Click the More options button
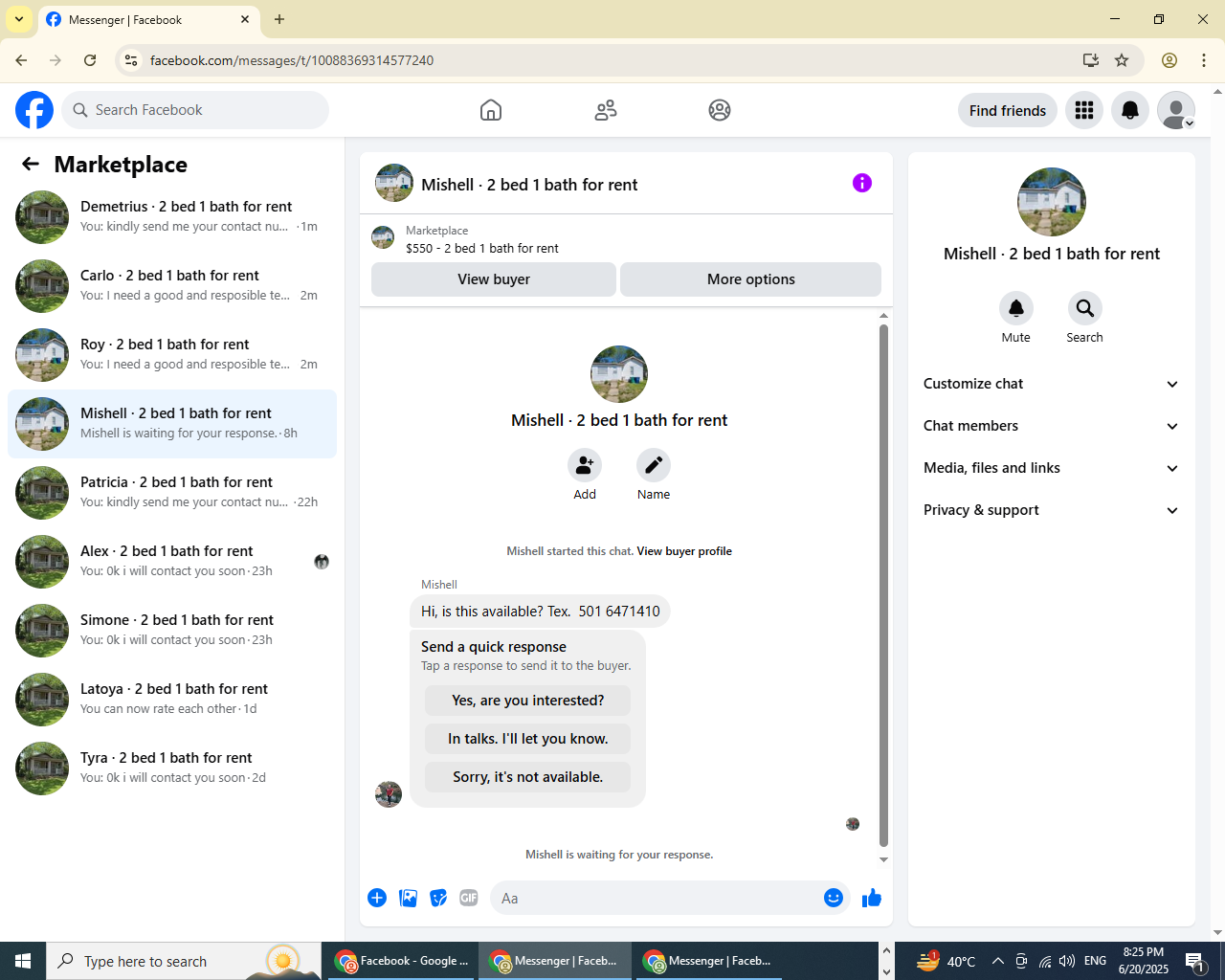Screen dimensions: 1225x980 tap(751, 279)
